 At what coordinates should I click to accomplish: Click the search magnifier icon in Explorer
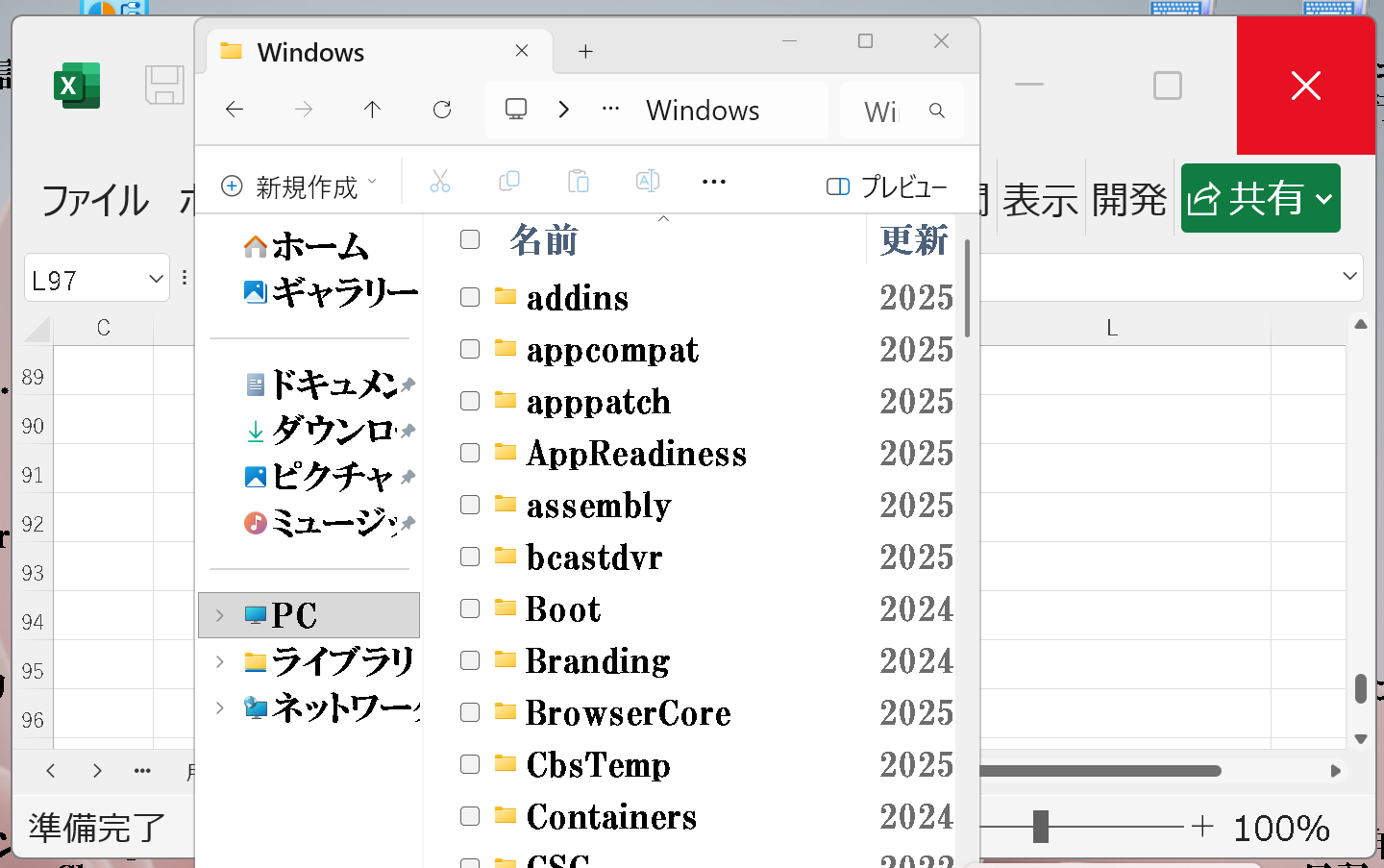[937, 111]
